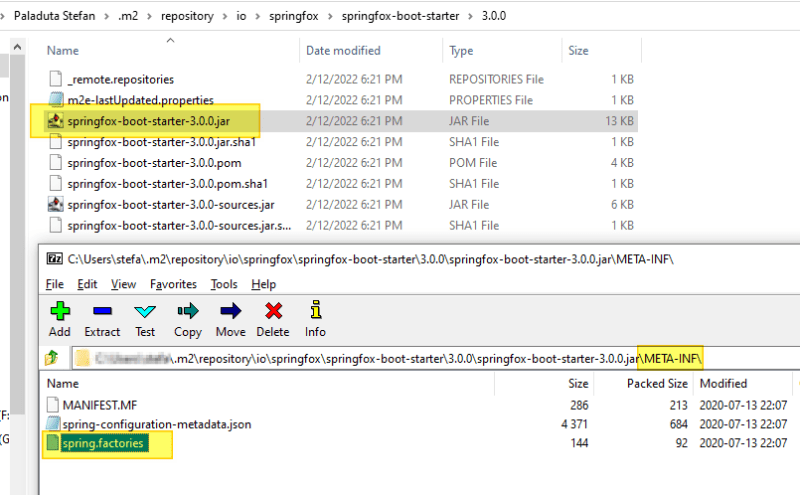This screenshot has height=495, width=800.
Task: Sort 7-Zip list by Modified header
Action: (723, 384)
